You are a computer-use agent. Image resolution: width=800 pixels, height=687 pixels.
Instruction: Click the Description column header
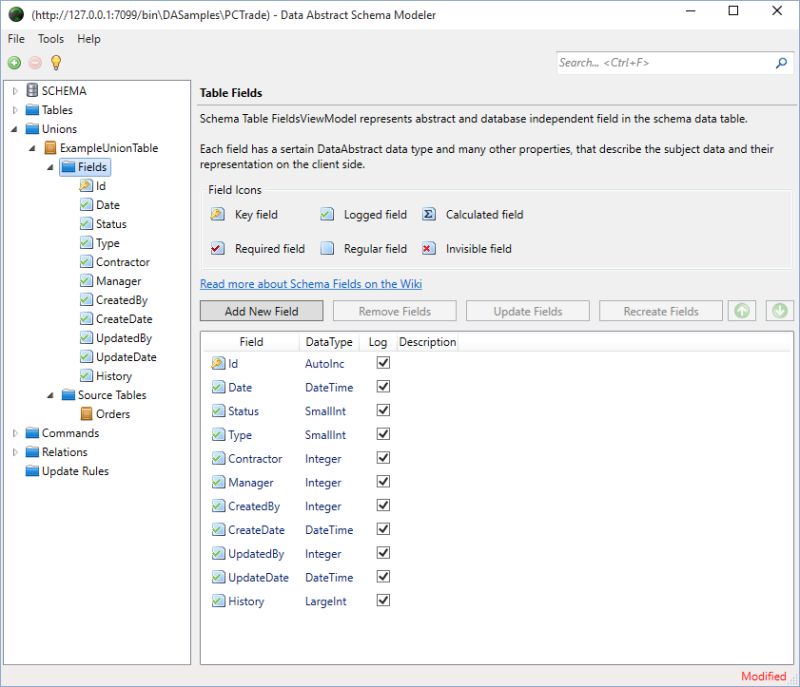(x=427, y=342)
